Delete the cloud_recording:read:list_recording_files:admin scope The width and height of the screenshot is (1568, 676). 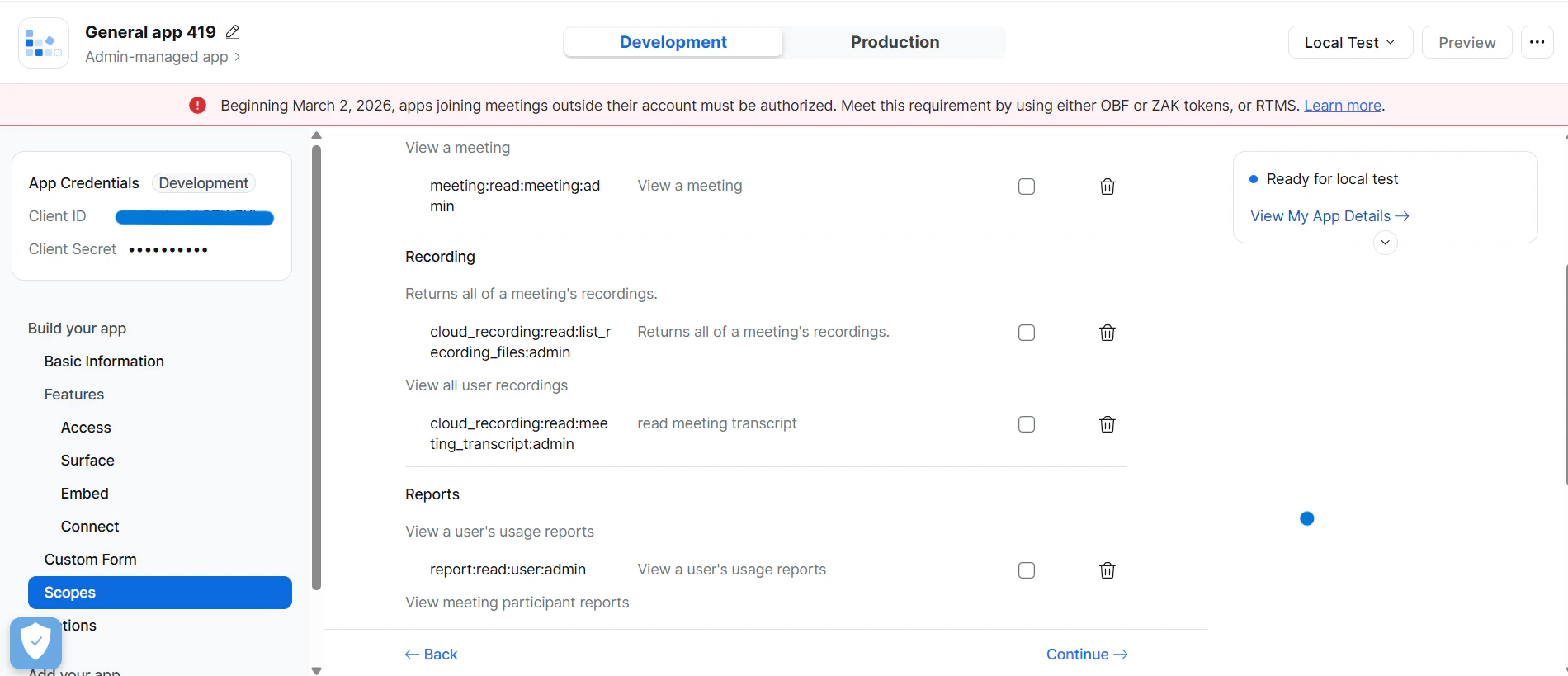[1108, 333]
